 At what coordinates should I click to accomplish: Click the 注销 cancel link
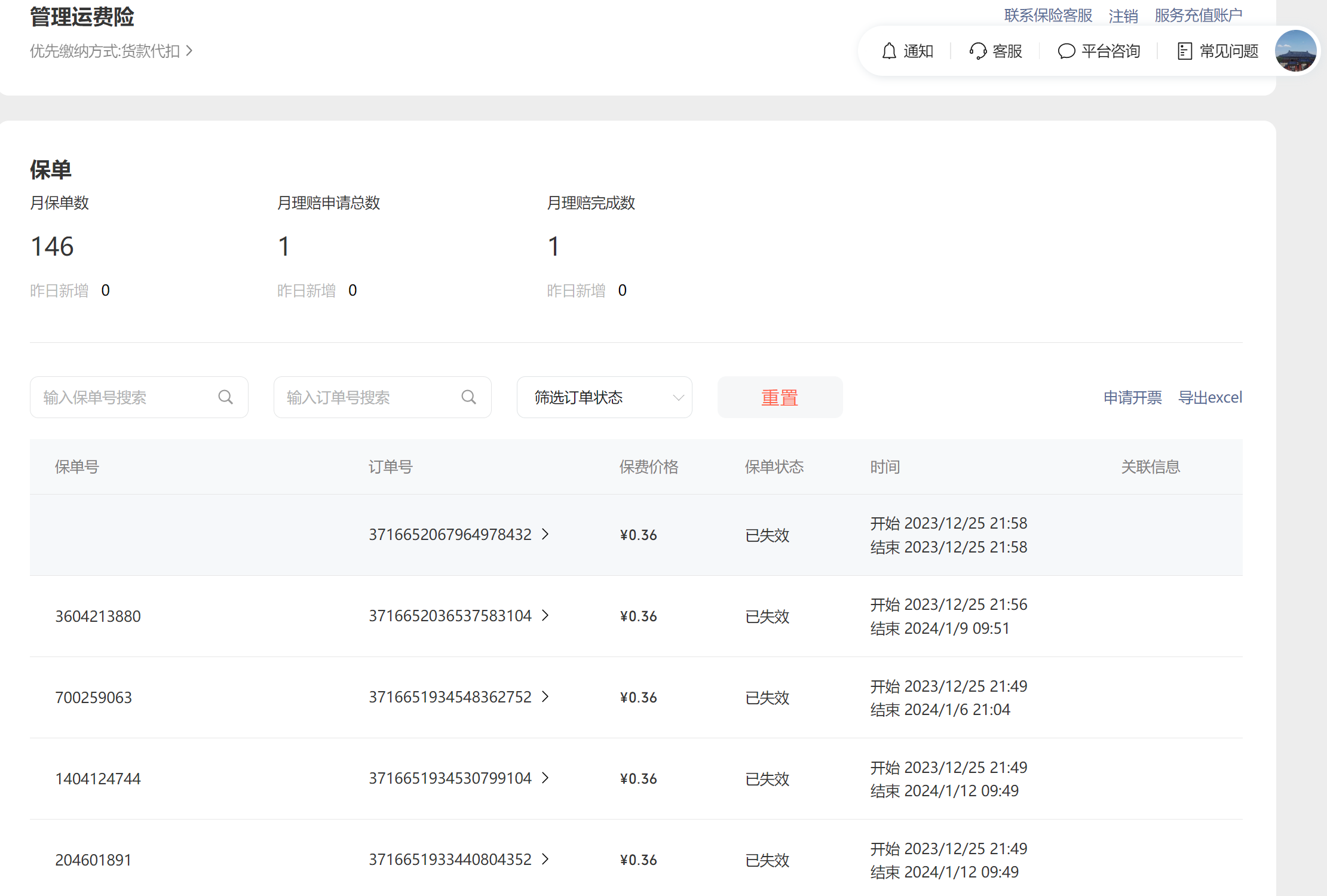pyautogui.click(x=1123, y=16)
